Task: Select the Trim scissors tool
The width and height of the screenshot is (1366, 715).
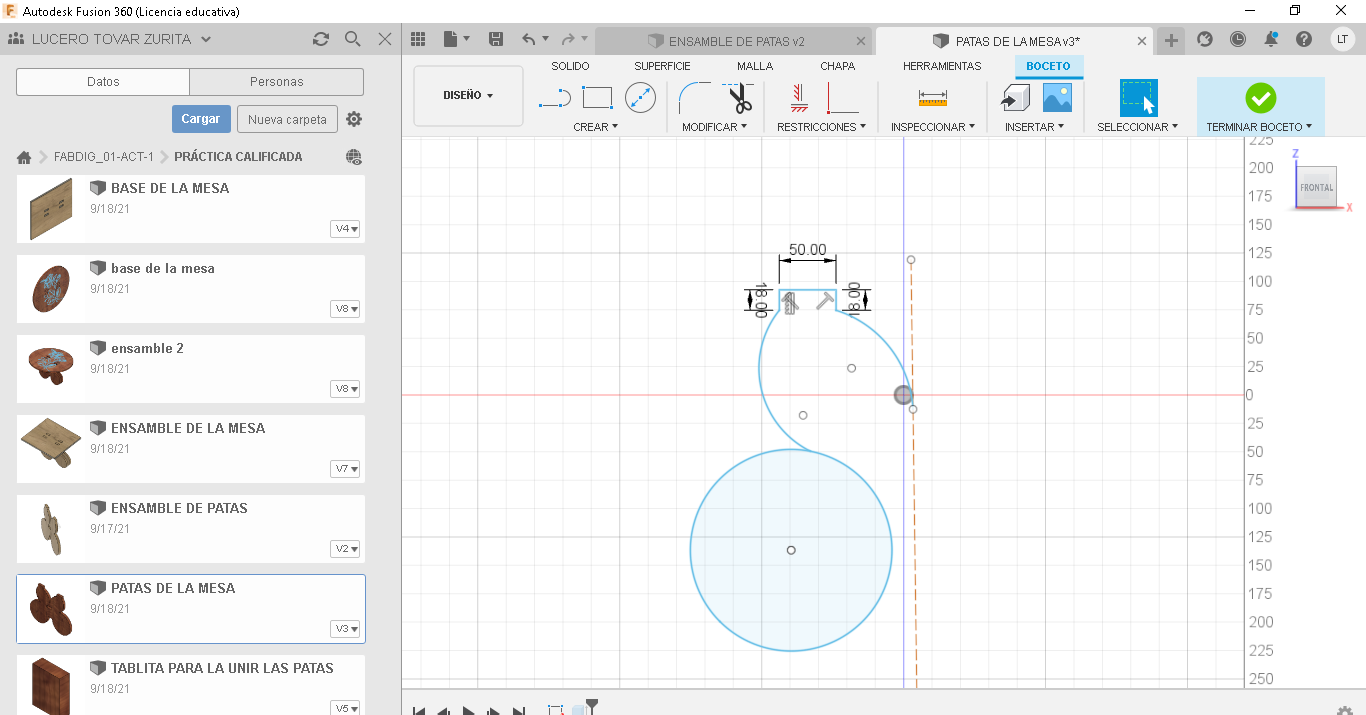Action: [739, 98]
